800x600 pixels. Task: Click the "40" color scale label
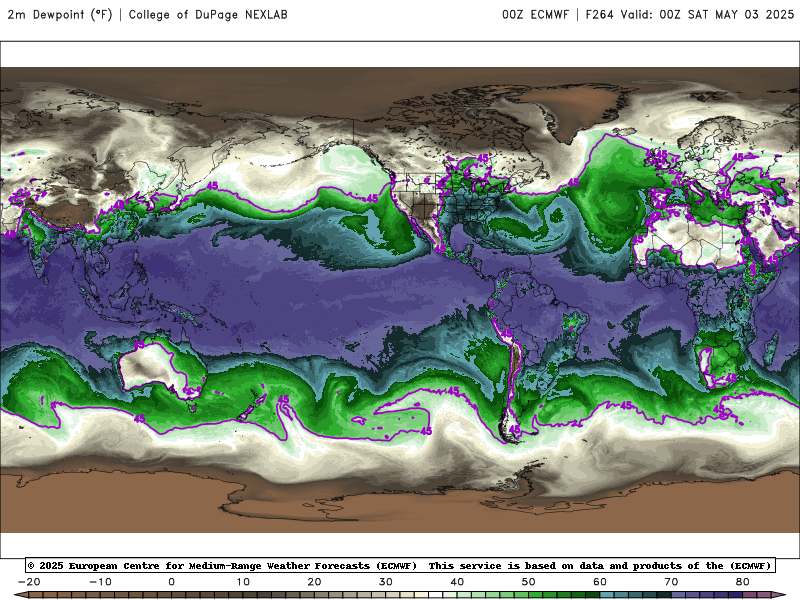457,582
